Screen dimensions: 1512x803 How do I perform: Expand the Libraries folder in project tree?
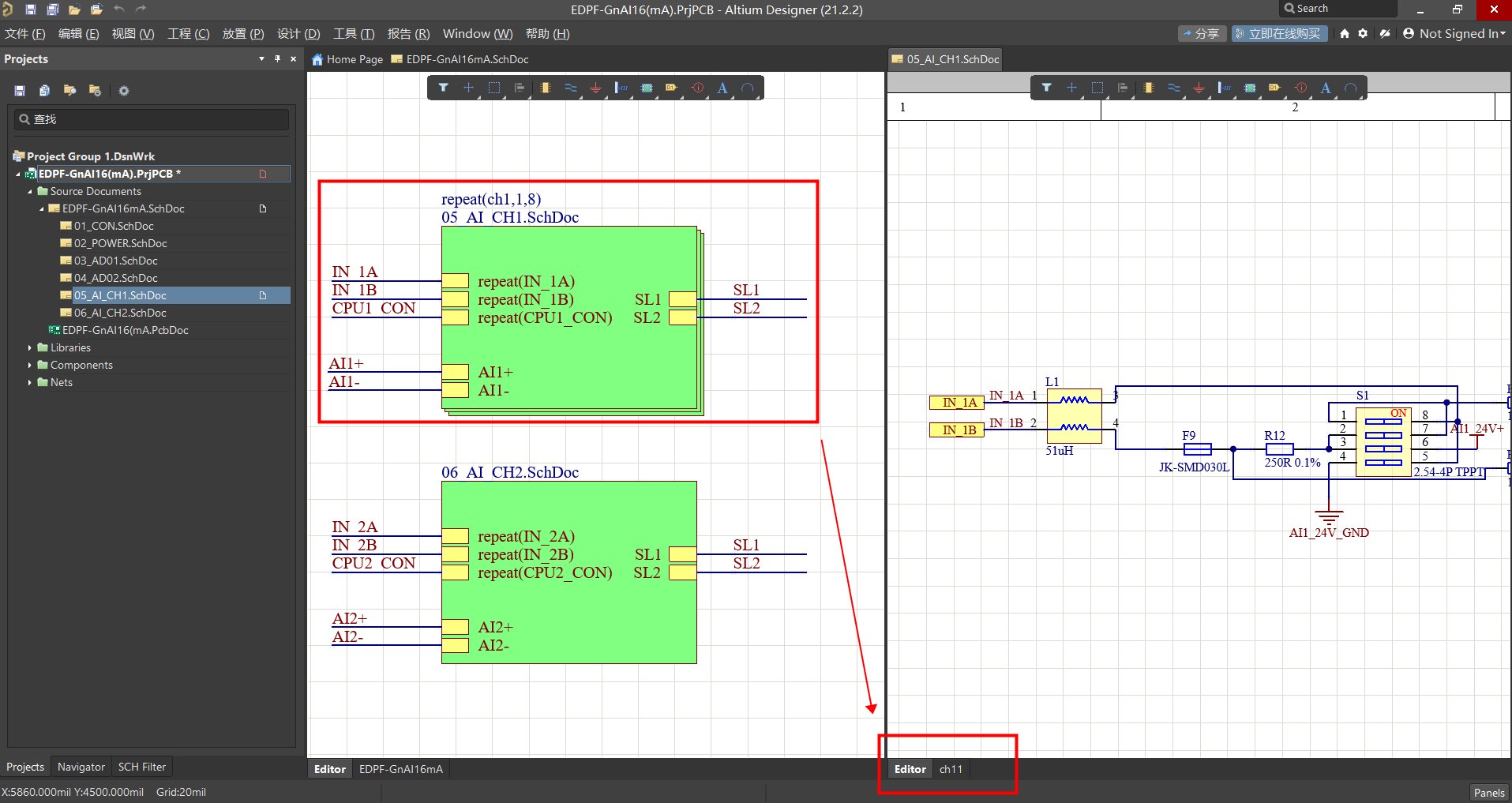(x=30, y=347)
